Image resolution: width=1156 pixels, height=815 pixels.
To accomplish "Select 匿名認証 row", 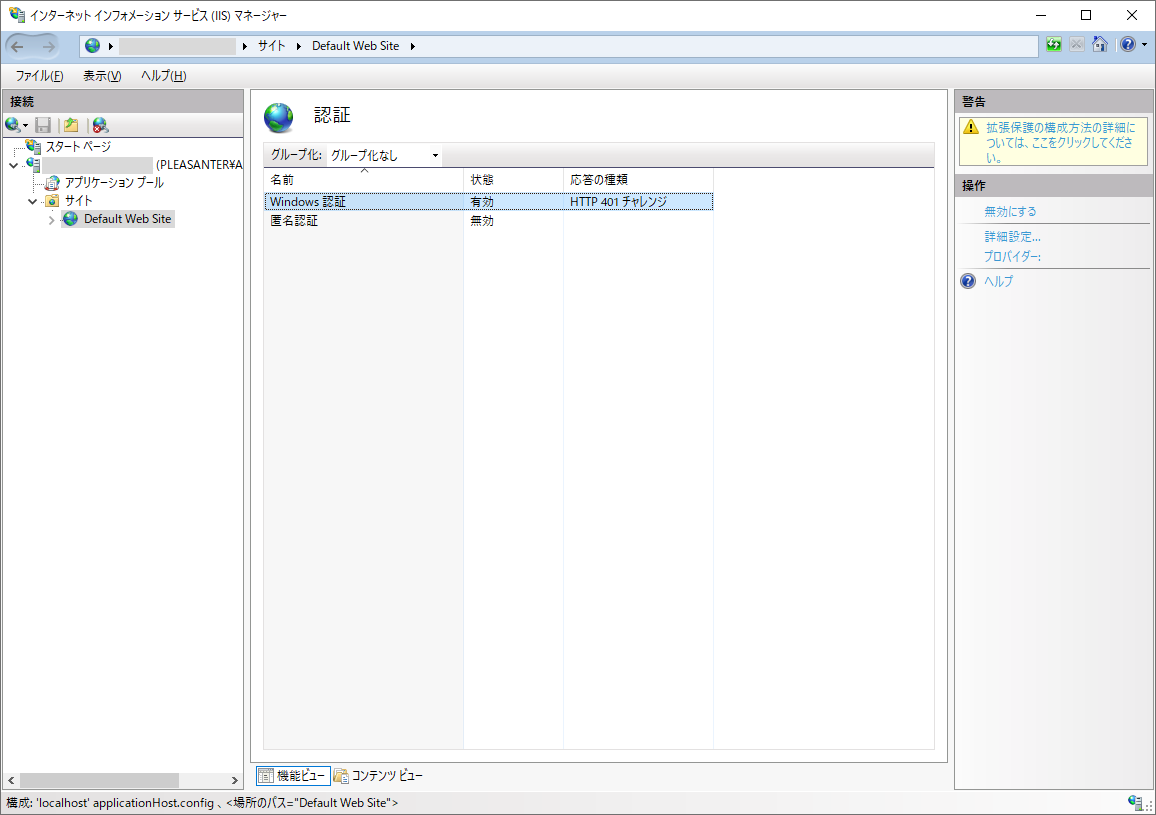I will [x=489, y=221].
